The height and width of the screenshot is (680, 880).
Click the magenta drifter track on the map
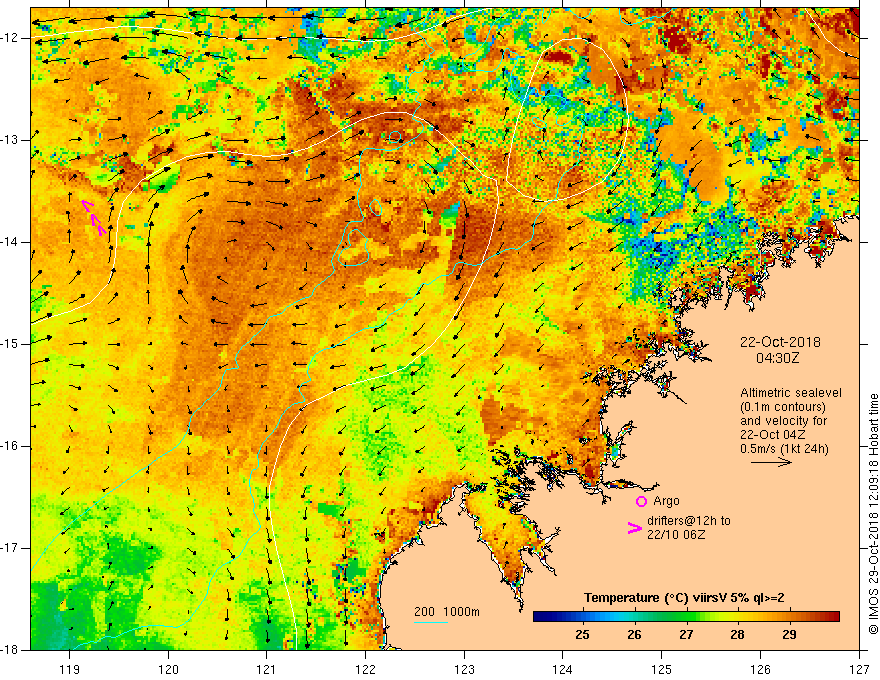point(94,217)
